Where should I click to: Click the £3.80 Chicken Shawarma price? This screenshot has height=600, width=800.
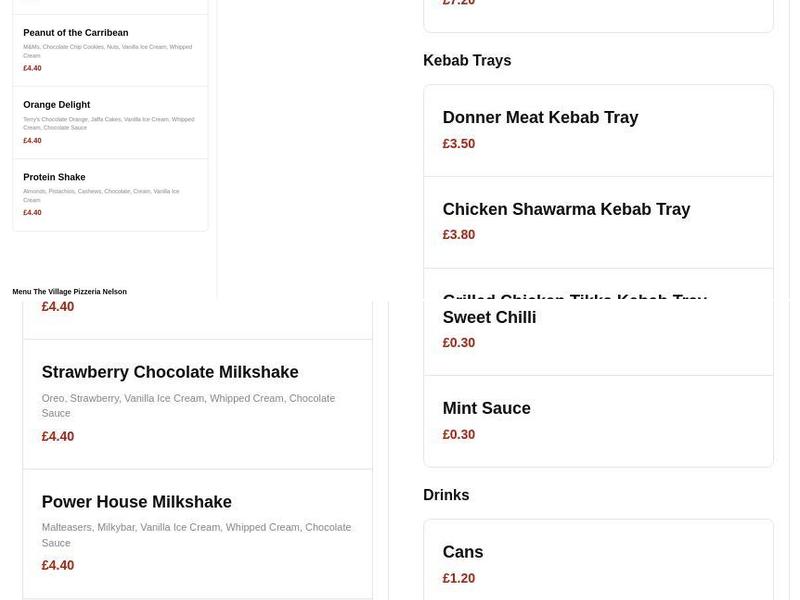[x=459, y=235]
